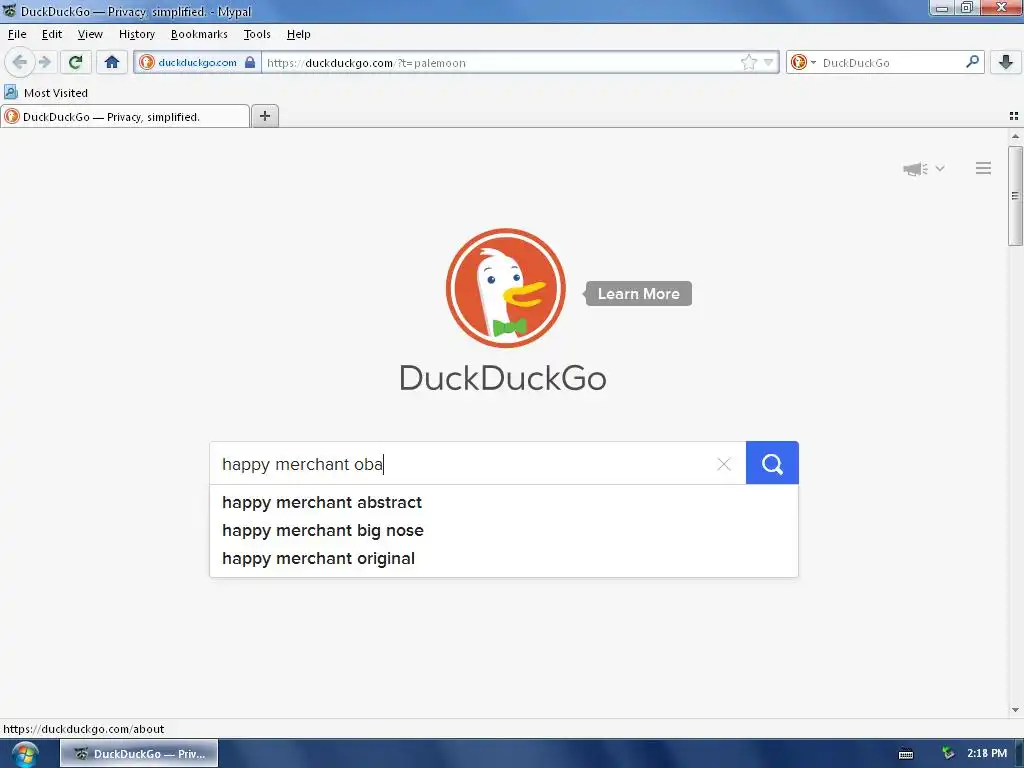Viewport: 1024px width, 768px height.
Task: Open the DuckDuckGo hamburger menu
Action: (x=984, y=168)
